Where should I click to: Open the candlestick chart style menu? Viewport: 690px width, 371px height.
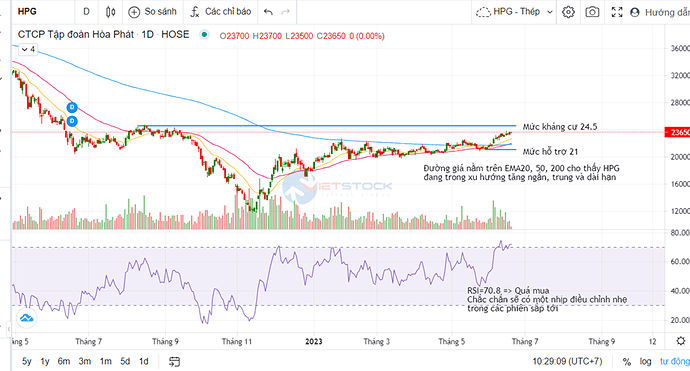(x=110, y=12)
